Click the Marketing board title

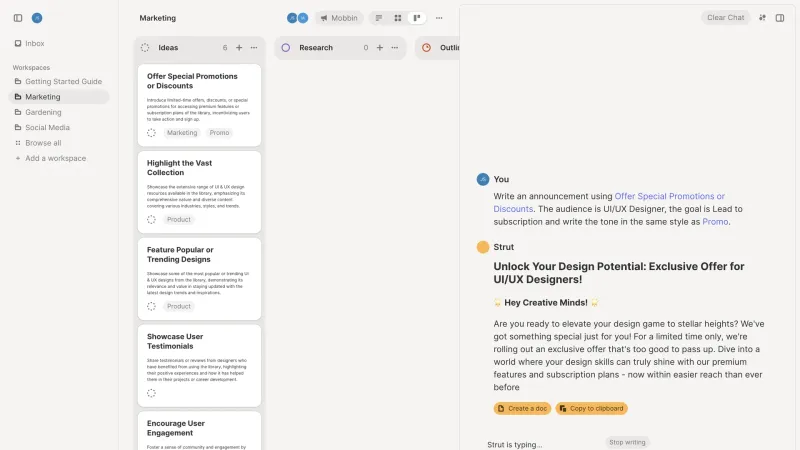158,18
